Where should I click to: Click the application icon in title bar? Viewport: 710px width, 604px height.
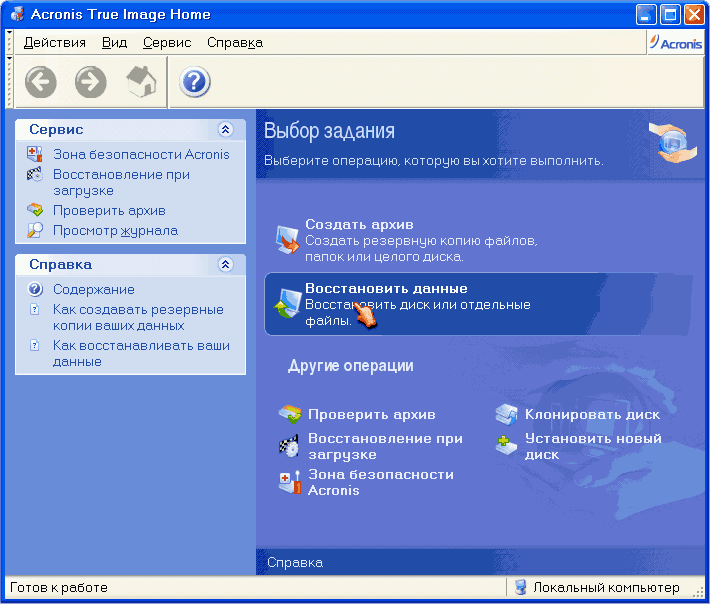point(17,14)
